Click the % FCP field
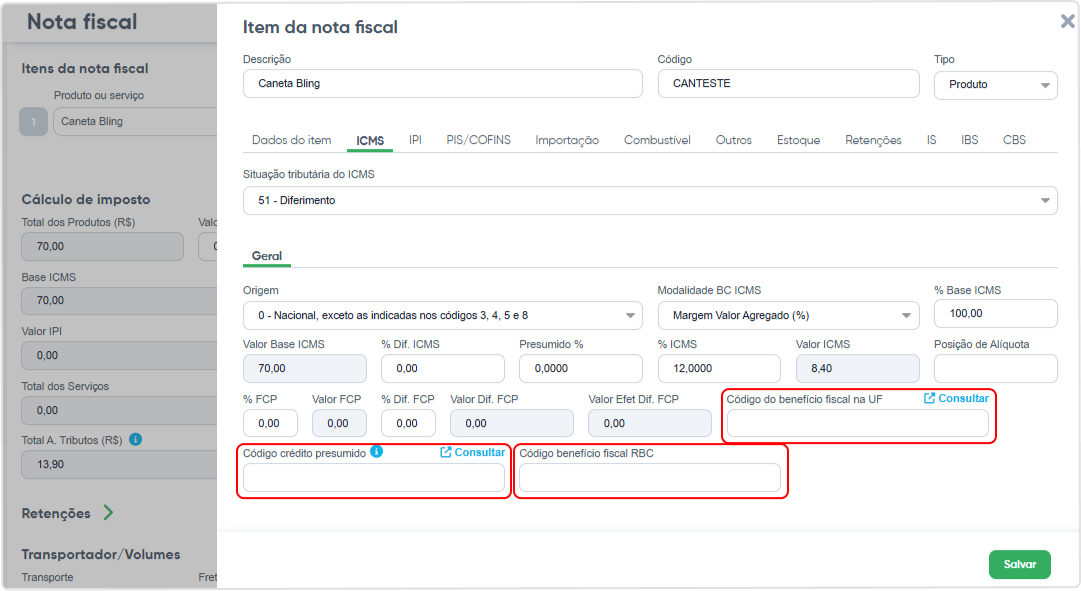This screenshot has width=1081, height=591. pyautogui.click(x=270, y=423)
